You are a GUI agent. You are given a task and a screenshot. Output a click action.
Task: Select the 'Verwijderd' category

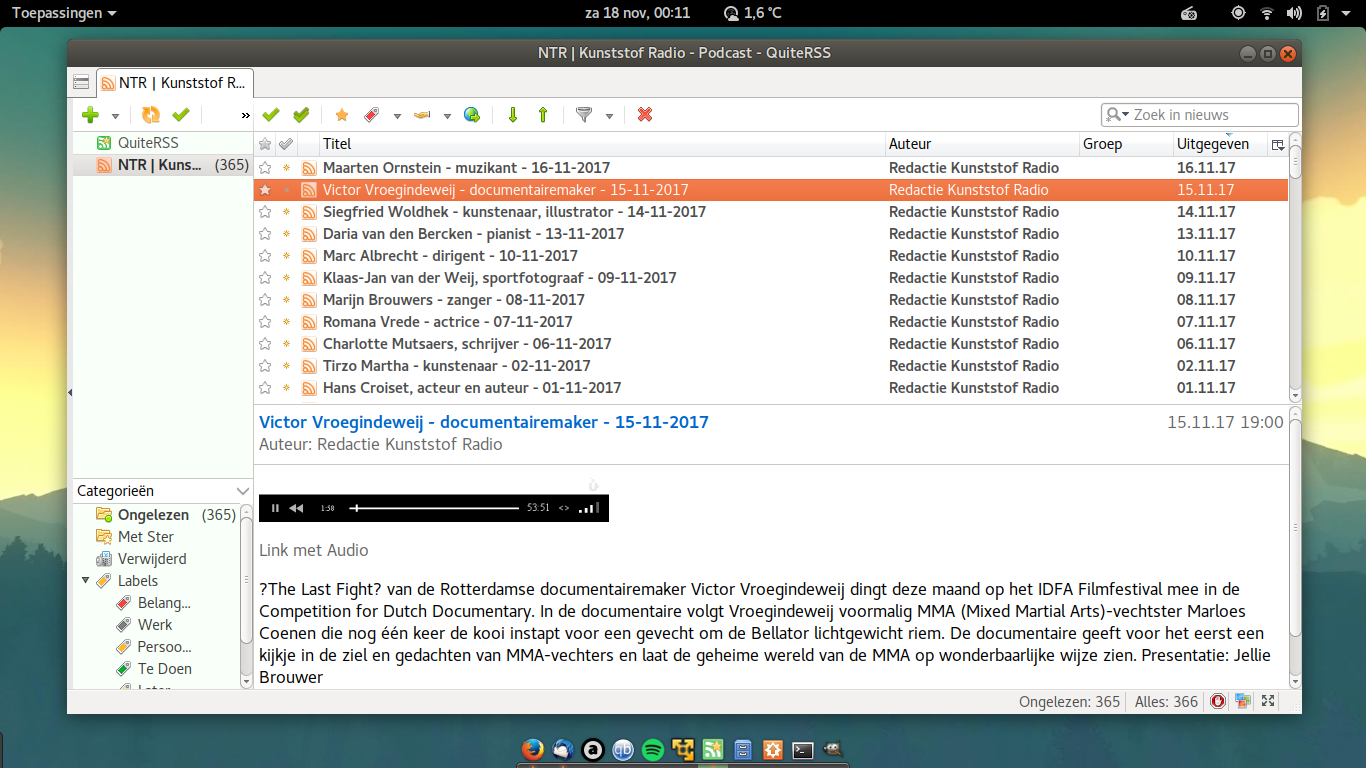[x=152, y=559]
